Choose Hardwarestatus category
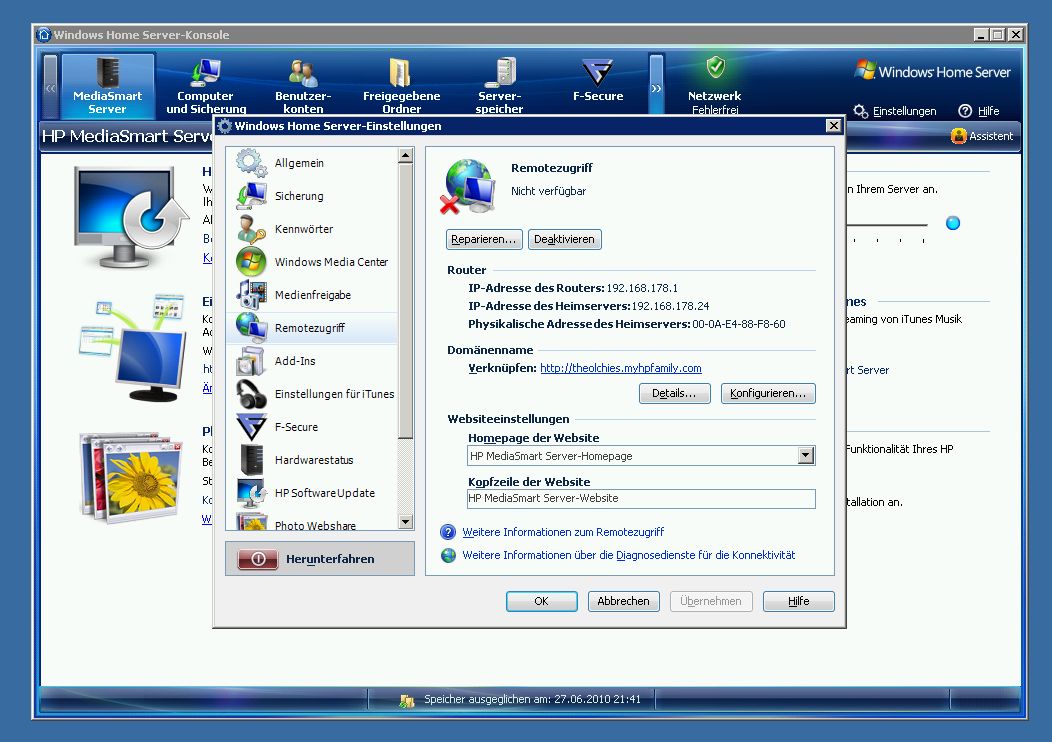Screen dimensions: 1052x742 [312, 460]
